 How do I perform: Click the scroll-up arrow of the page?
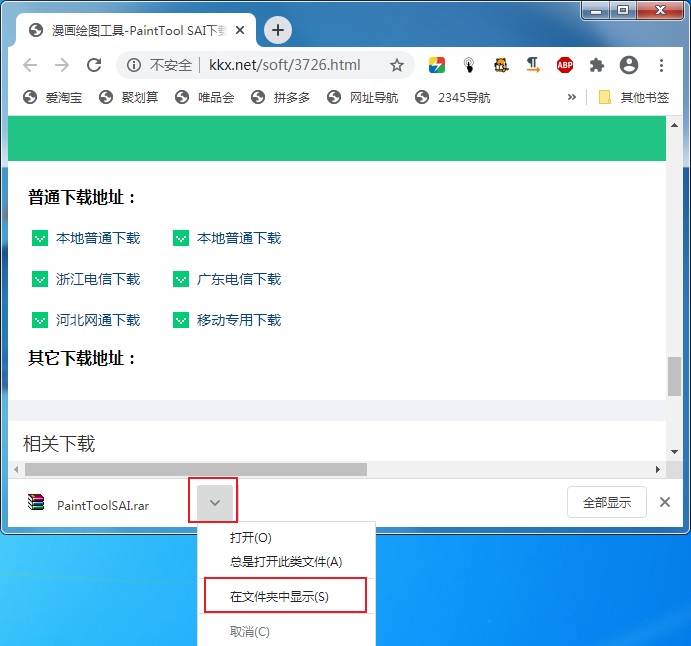(674, 125)
